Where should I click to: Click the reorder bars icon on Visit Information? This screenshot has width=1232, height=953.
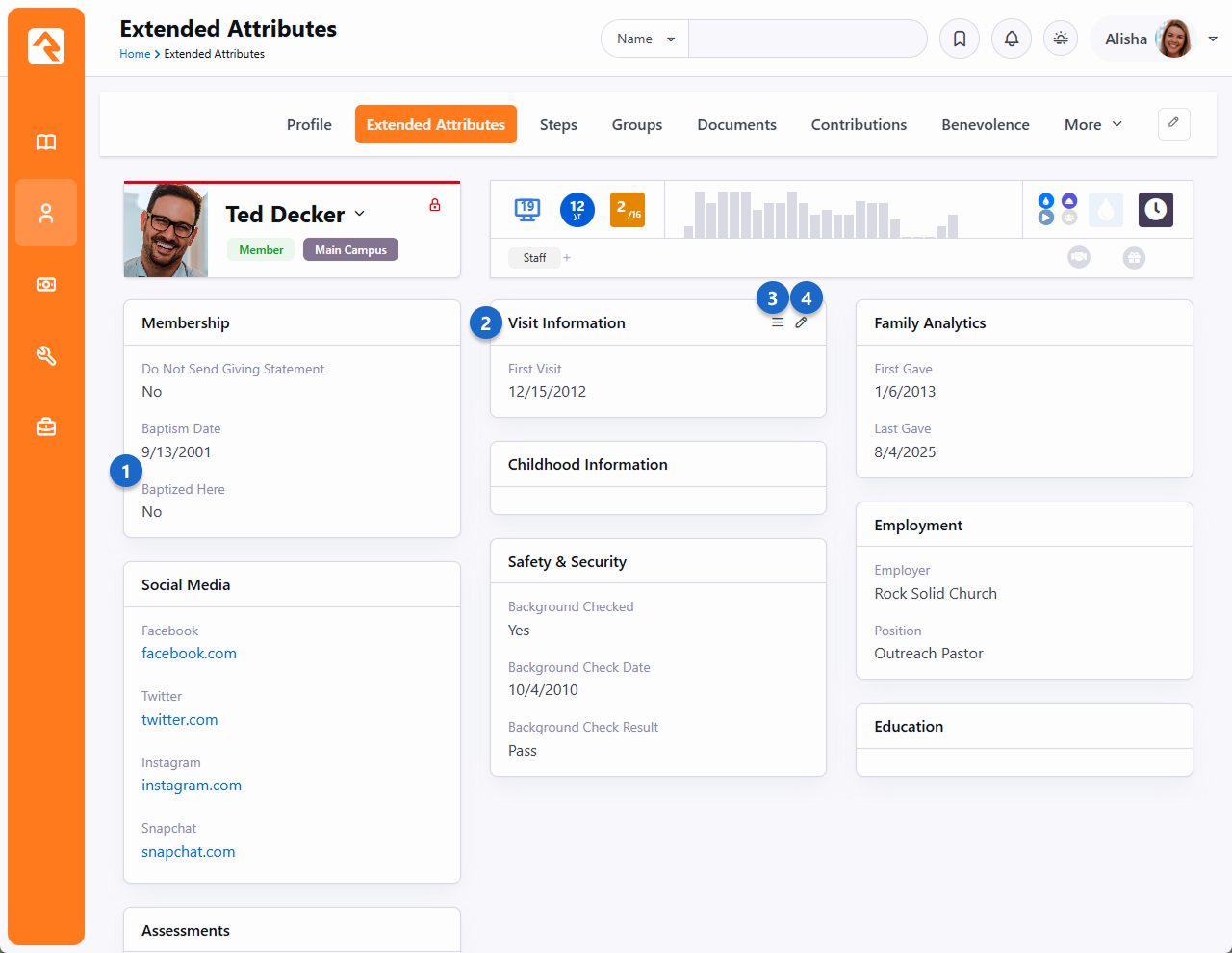click(778, 323)
